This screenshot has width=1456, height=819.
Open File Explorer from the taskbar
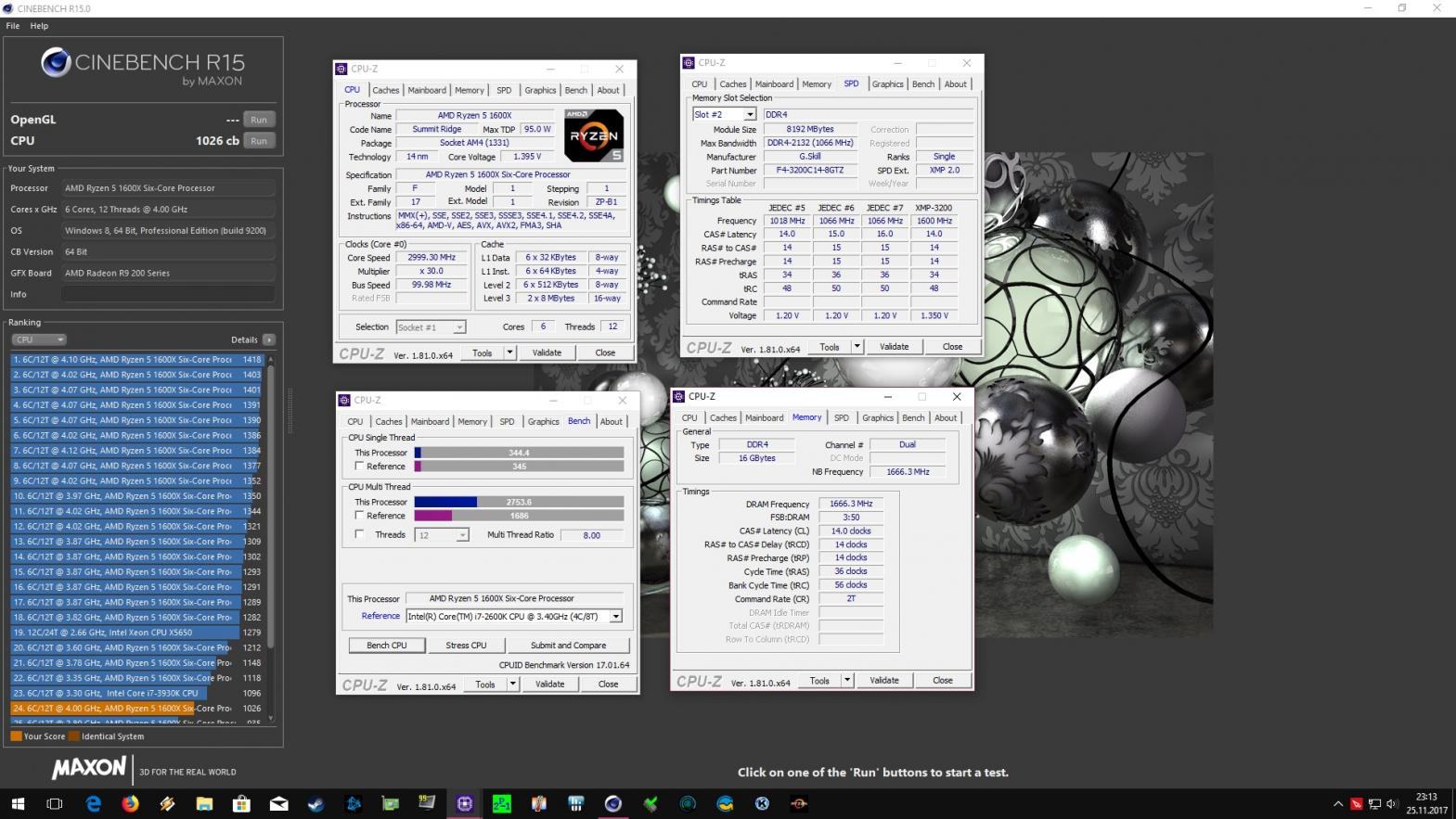click(204, 804)
